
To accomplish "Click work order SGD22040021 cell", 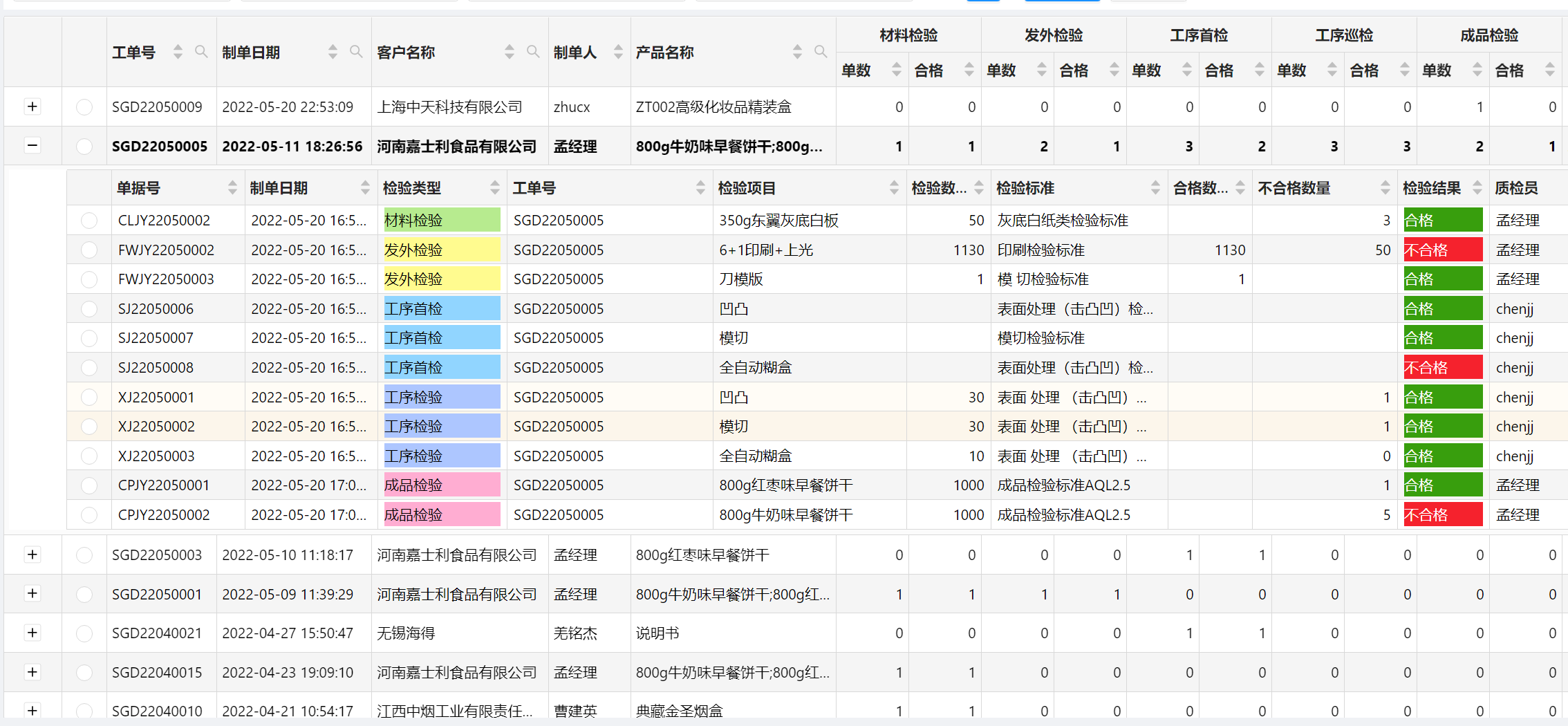I will point(157,633).
